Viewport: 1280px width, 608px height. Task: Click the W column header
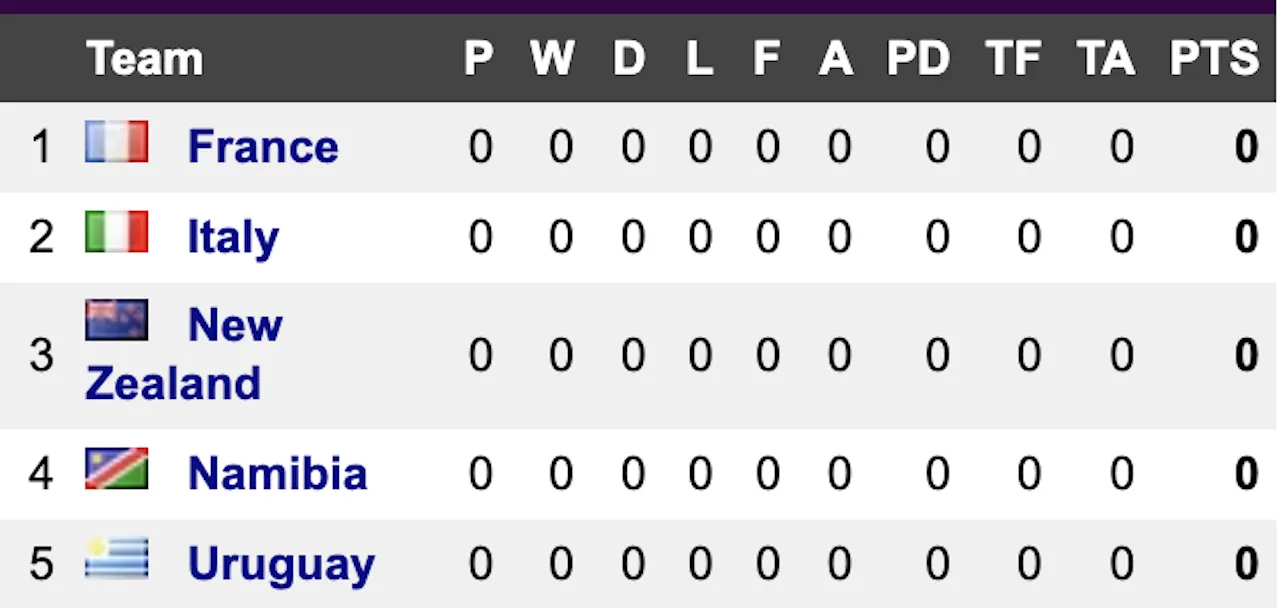[552, 59]
